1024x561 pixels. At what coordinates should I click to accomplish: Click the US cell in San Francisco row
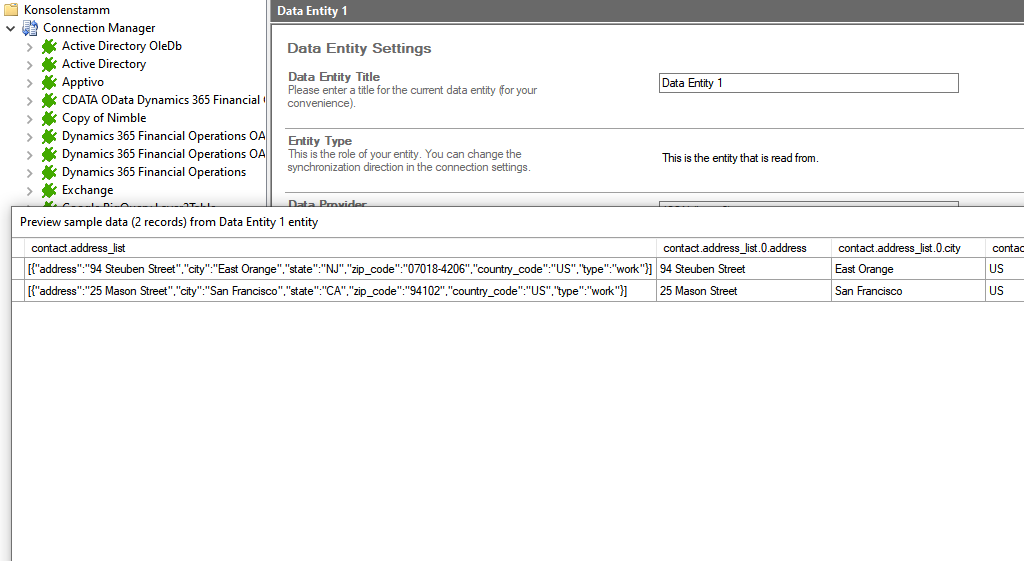(x=1005, y=291)
